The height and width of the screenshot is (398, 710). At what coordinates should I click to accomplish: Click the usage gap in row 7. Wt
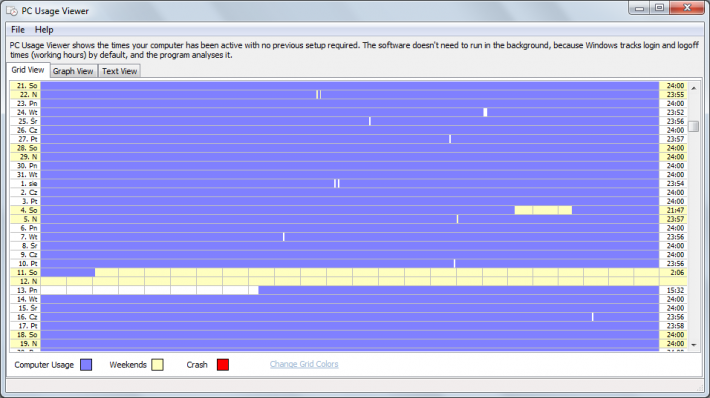coord(283,237)
